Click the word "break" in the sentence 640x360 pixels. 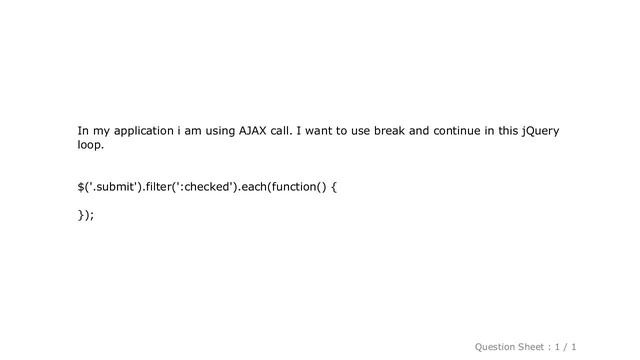(389, 131)
